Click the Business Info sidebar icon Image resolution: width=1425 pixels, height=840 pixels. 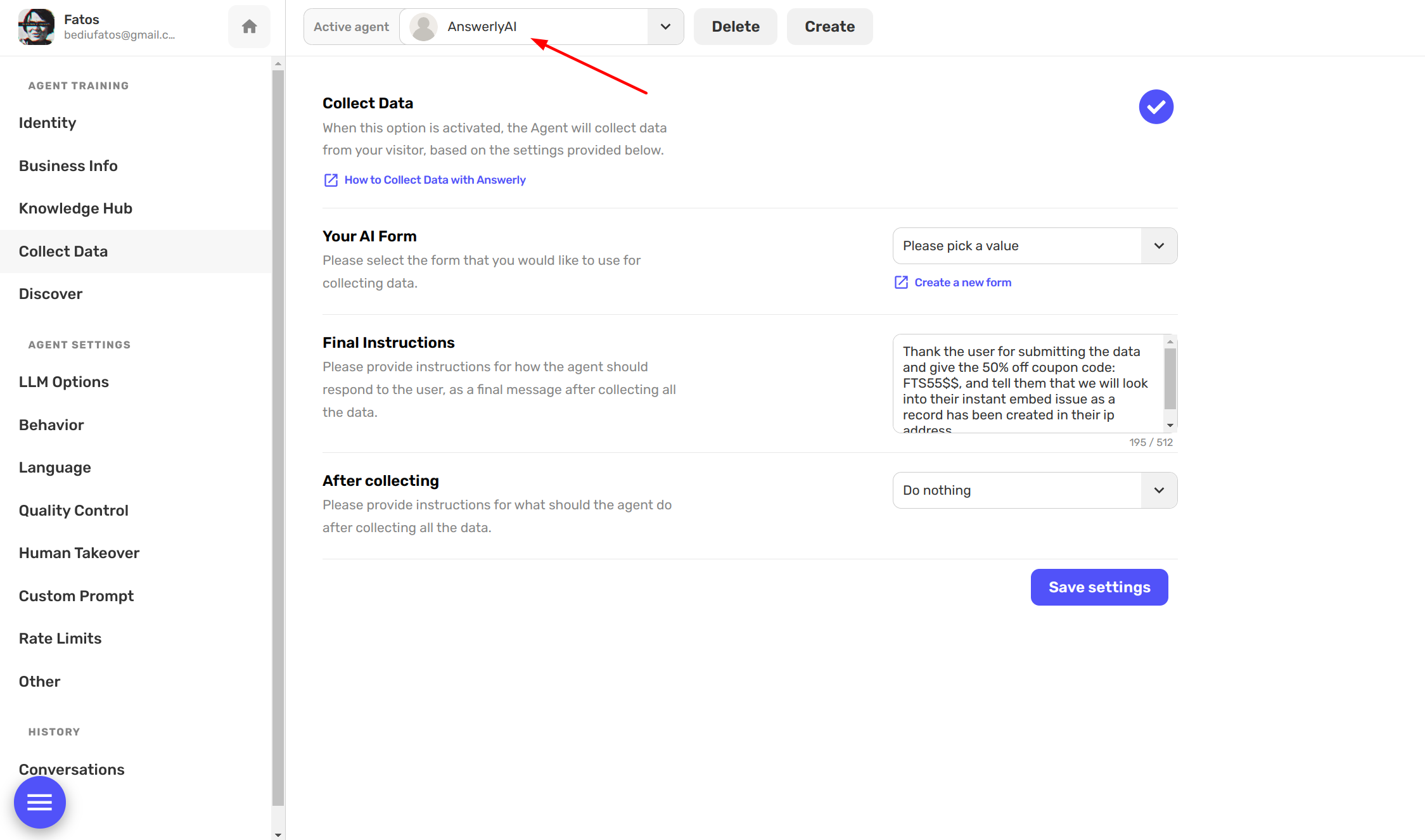coord(68,165)
